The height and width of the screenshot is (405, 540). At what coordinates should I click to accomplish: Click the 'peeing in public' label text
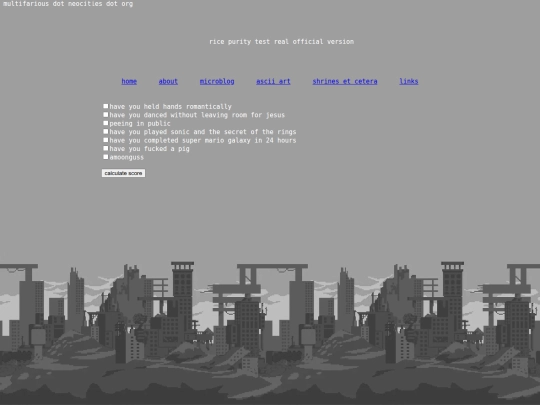tap(140, 124)
